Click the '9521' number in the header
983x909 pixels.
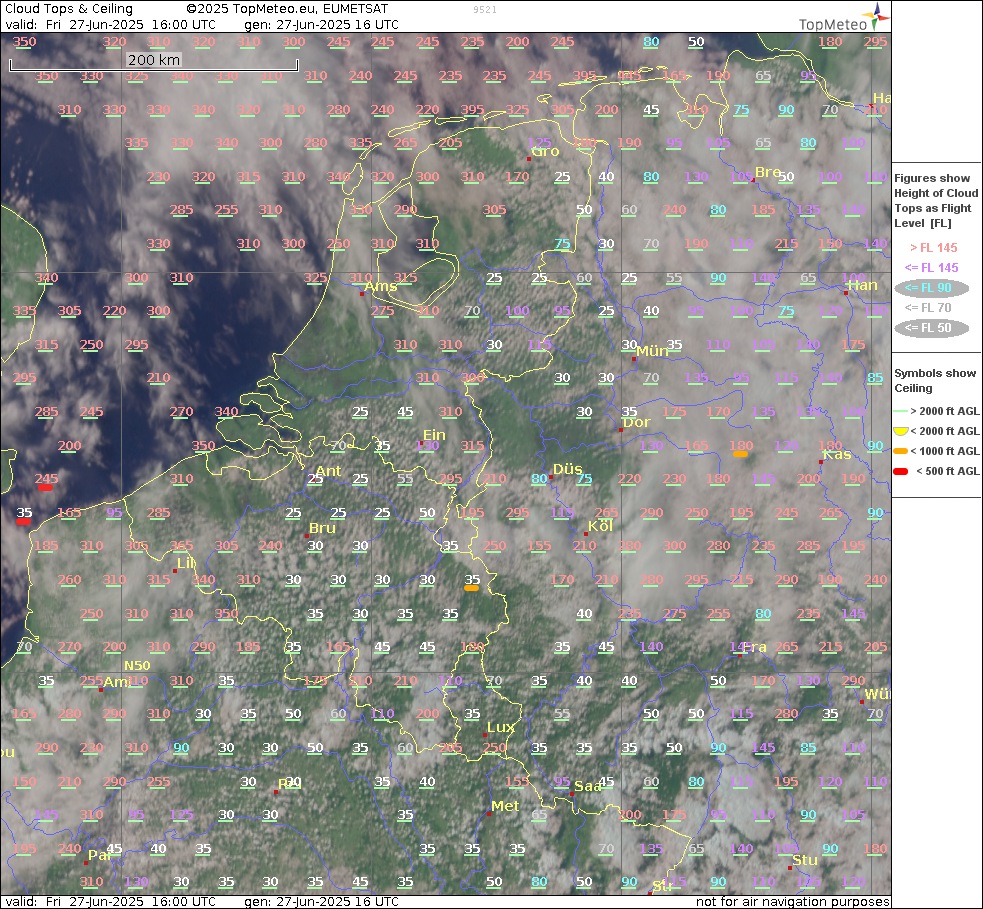point(485,9)
